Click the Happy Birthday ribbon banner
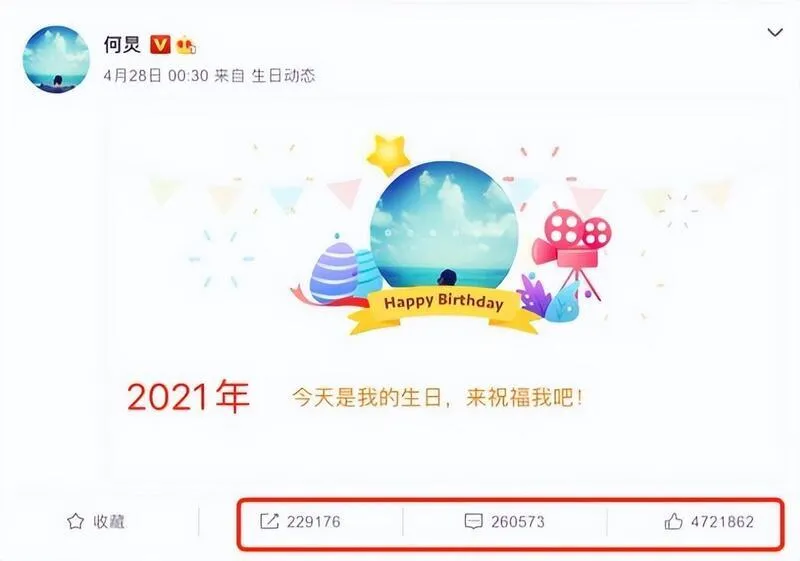 coord(443,308)
